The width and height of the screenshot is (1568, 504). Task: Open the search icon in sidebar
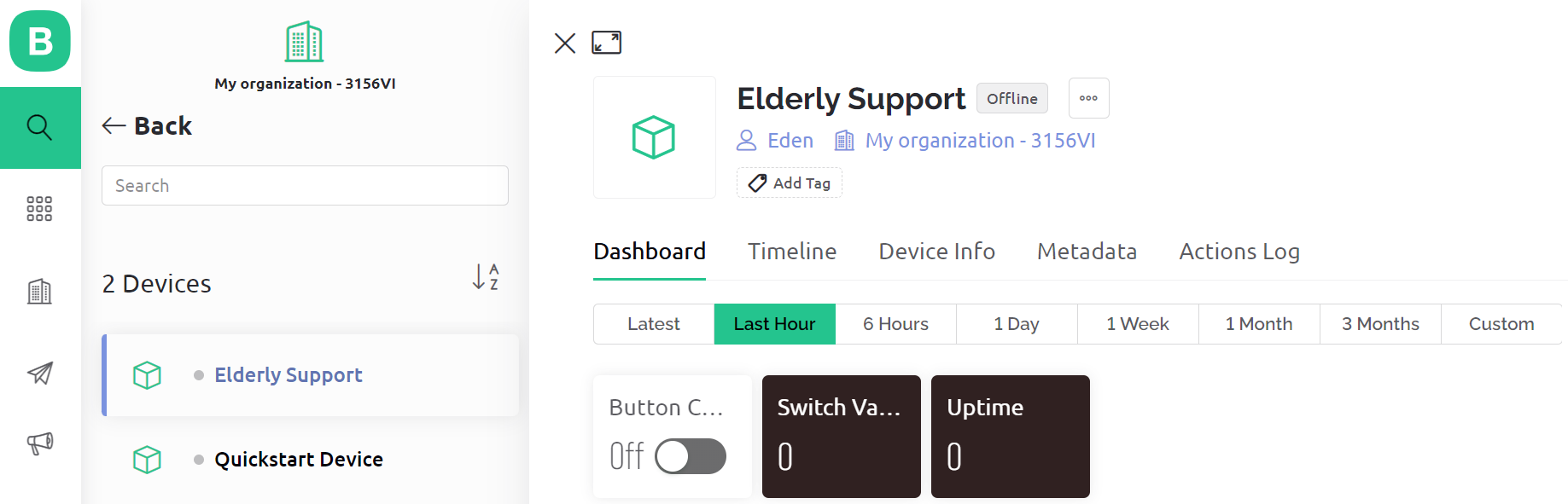(x=40, y=128)
